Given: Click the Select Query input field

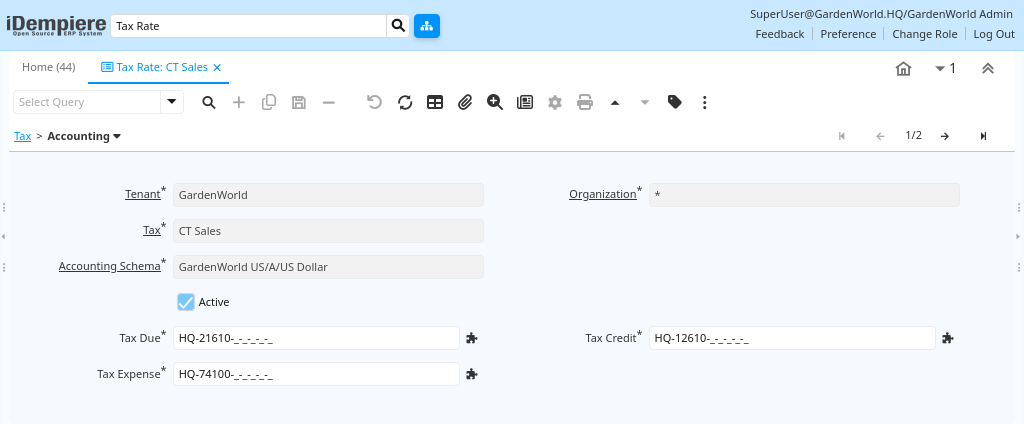Looking at the screenshot, I should [87, 102].
